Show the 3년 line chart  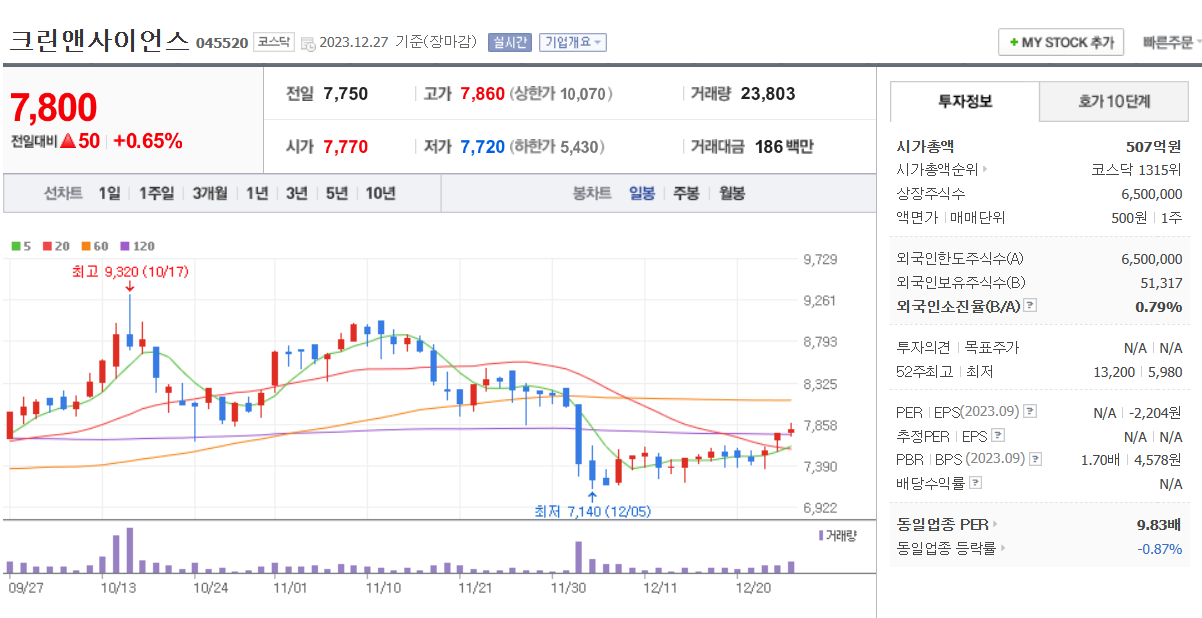point(297,193)
